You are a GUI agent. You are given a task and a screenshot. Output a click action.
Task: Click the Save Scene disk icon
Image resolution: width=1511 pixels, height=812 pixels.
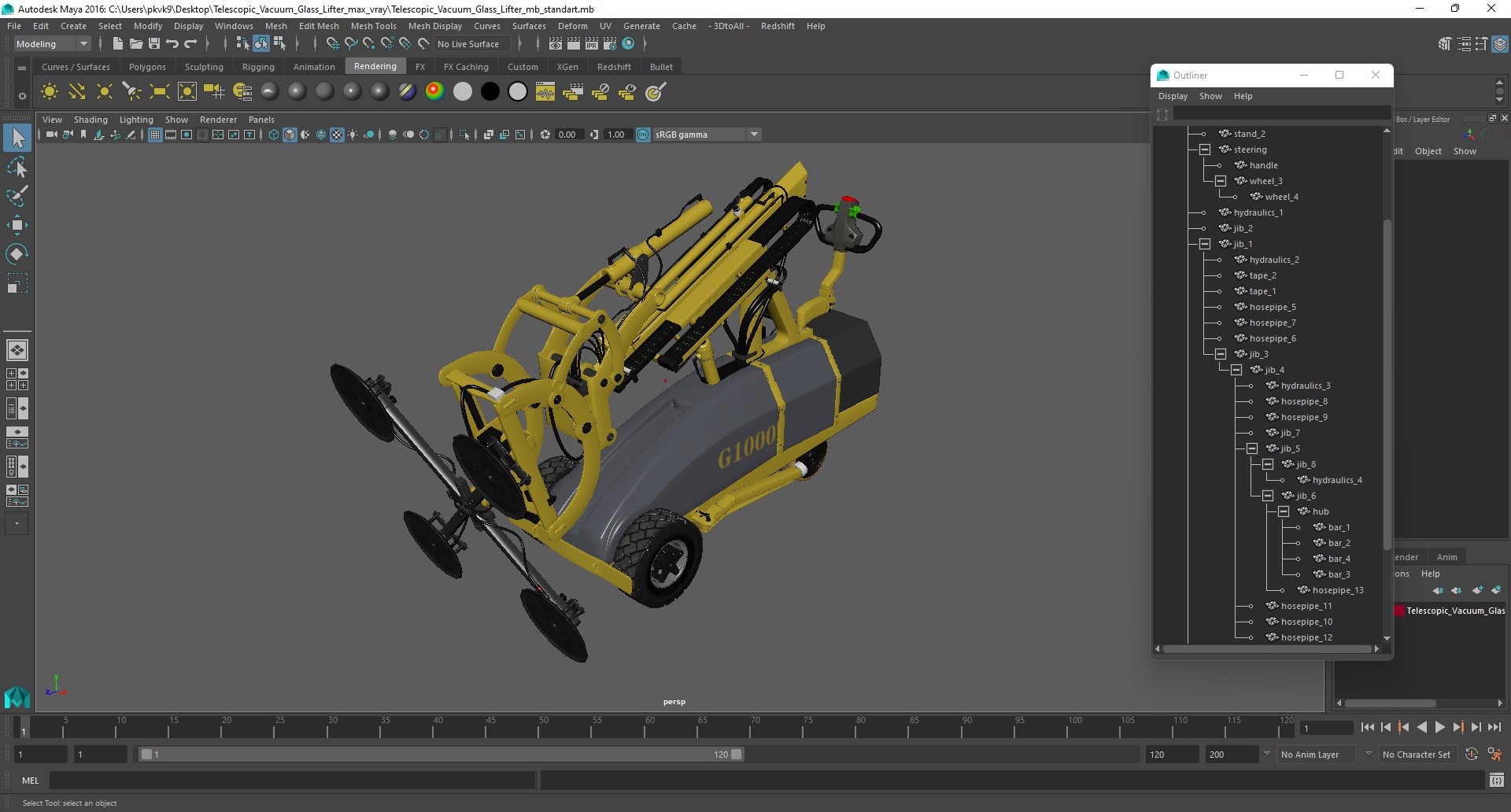(154, 44)
